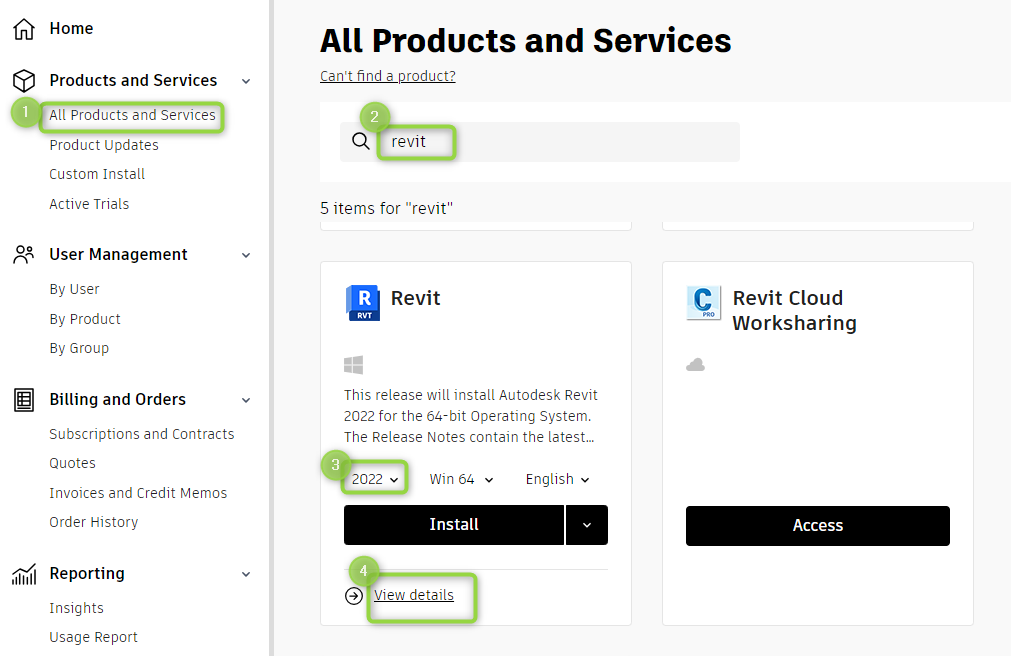Select Subscriptions and Contracts in the sidebar
Screen dimensions: 1011x656
[x=142, y=433]
